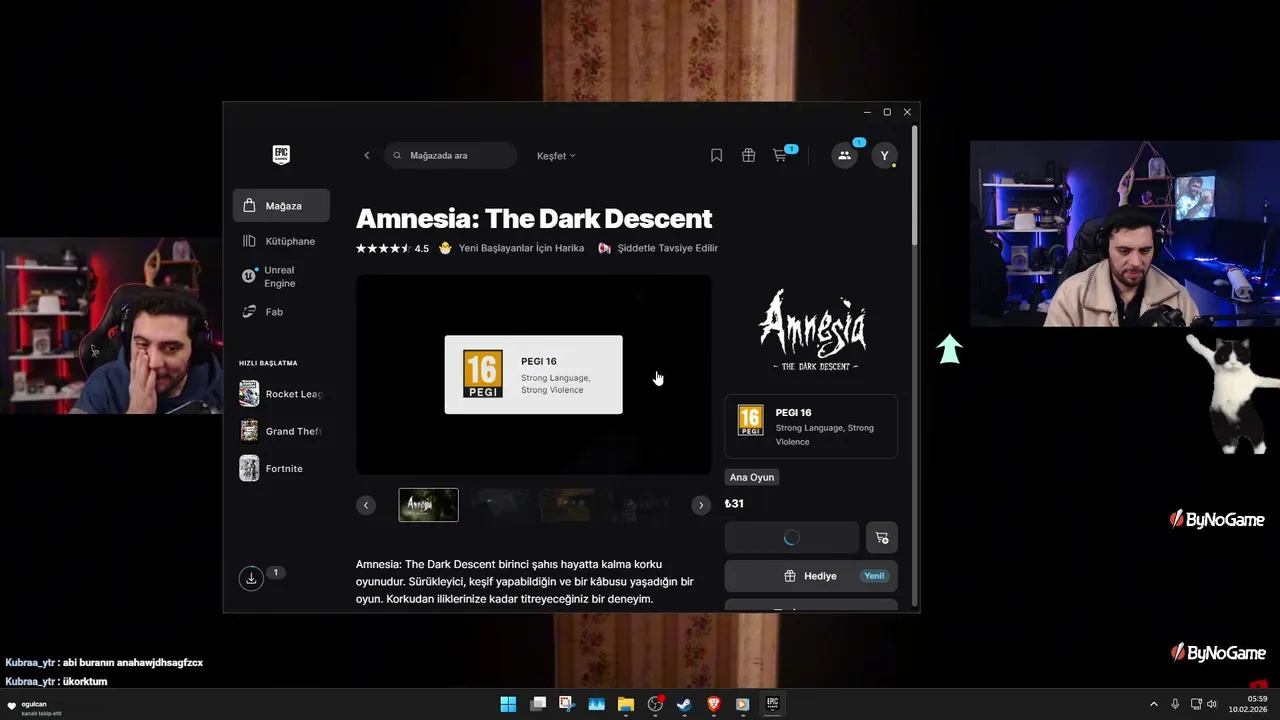
Task: Select the third media thumbnail
Action: coord(568,505)
